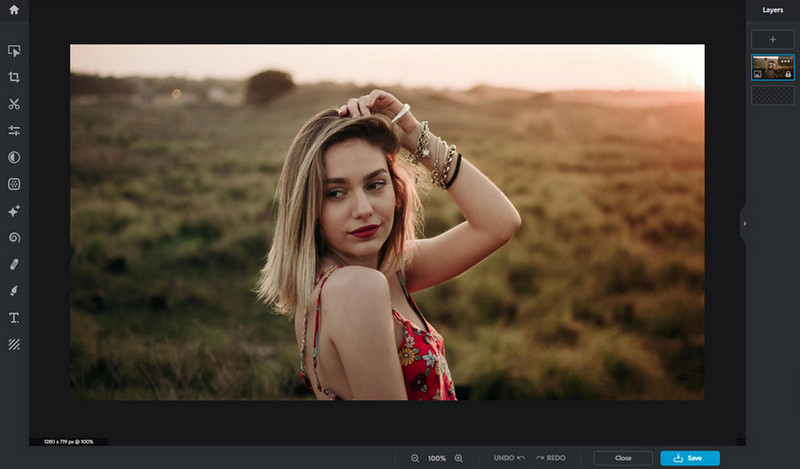Select the Retouch bandage tool

click(14, 264)
